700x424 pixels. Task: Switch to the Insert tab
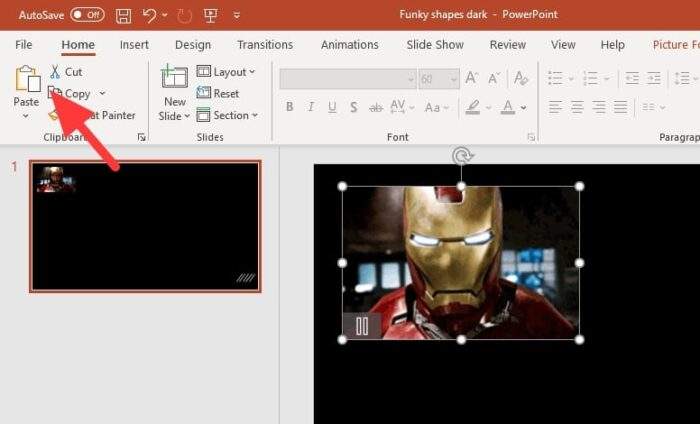pyautogui.click(x=134, y=45)
